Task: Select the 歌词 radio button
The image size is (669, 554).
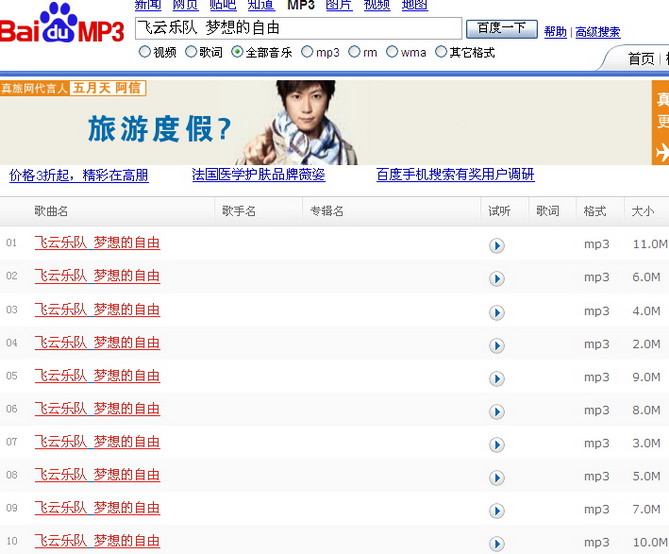Action: 191,52
